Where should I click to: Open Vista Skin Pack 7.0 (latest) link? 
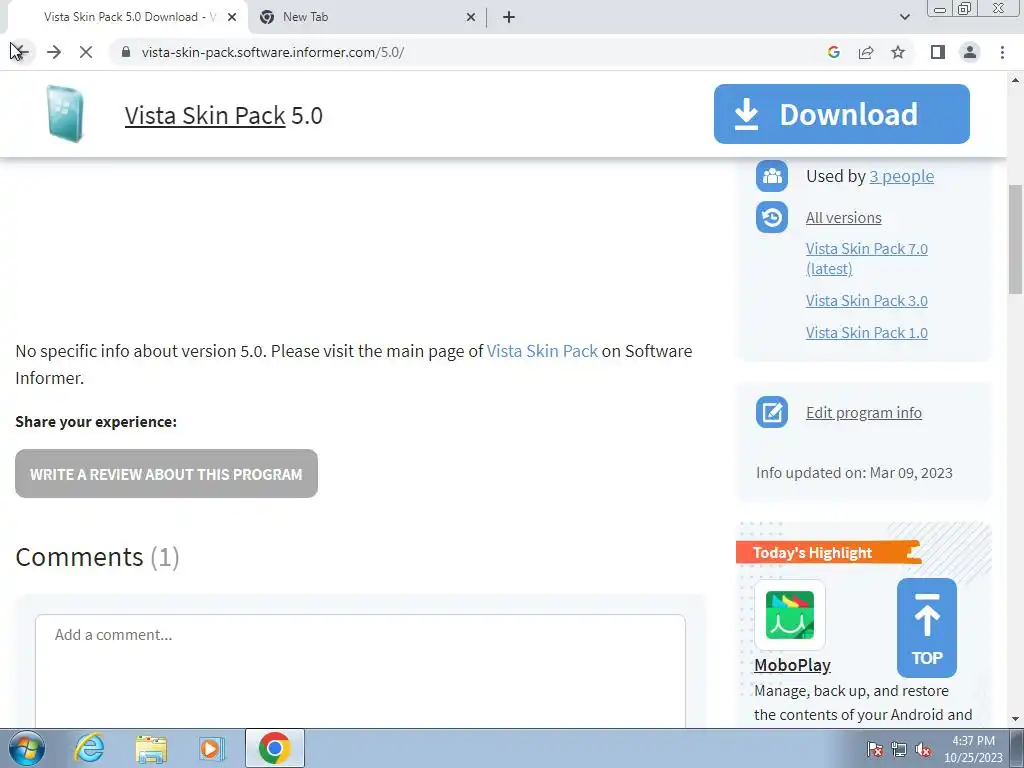pyautogui.click(x=867, y=259)
